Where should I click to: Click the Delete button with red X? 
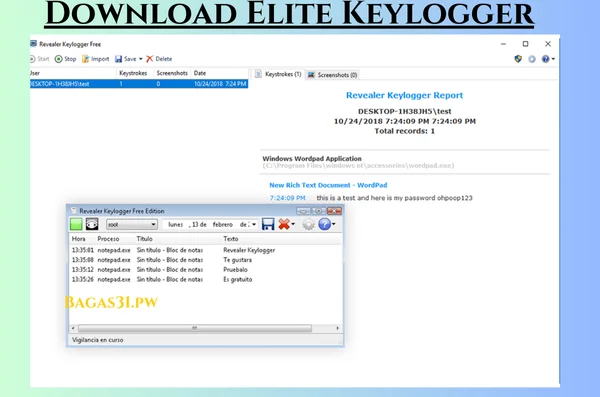[x=159, y=59]
